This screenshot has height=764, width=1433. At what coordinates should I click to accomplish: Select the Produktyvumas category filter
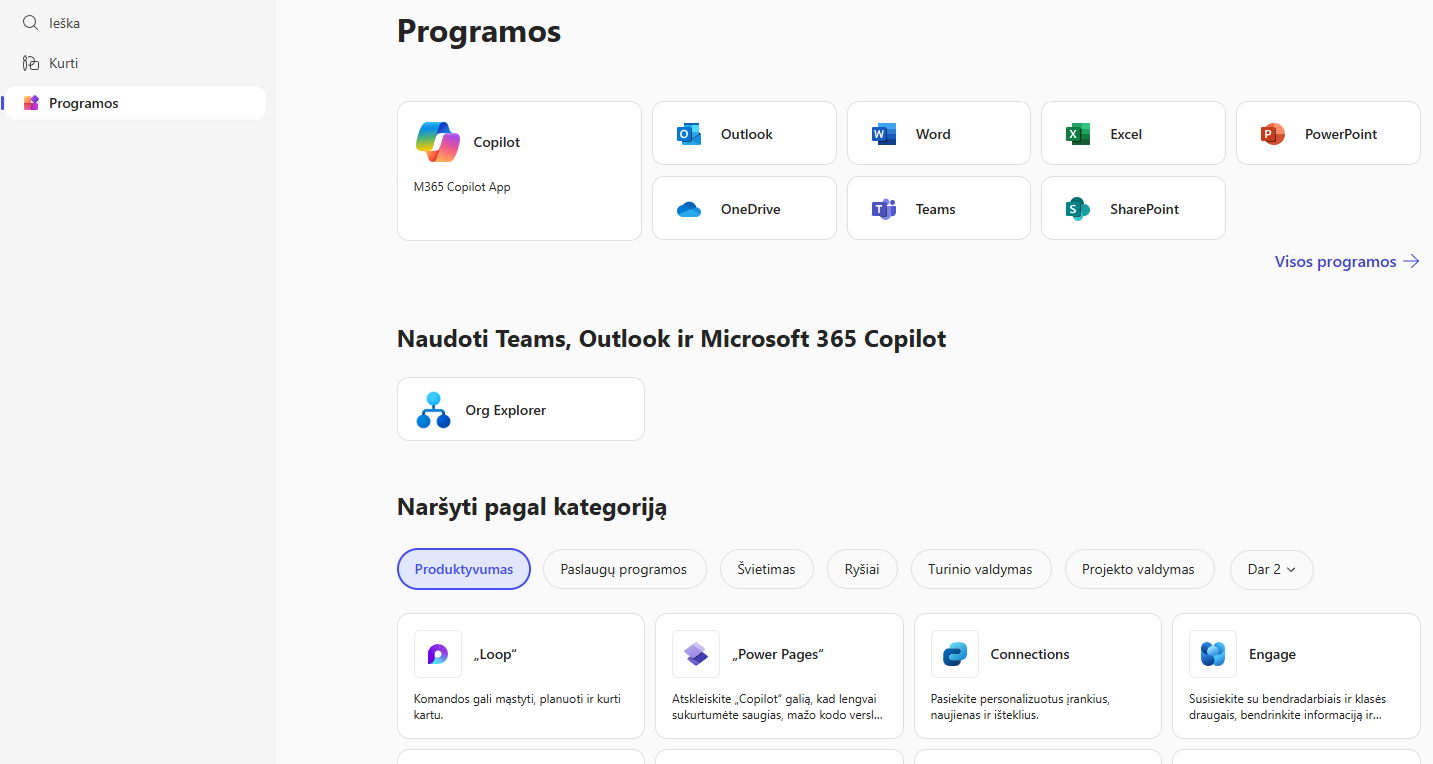tap(464, 569)
